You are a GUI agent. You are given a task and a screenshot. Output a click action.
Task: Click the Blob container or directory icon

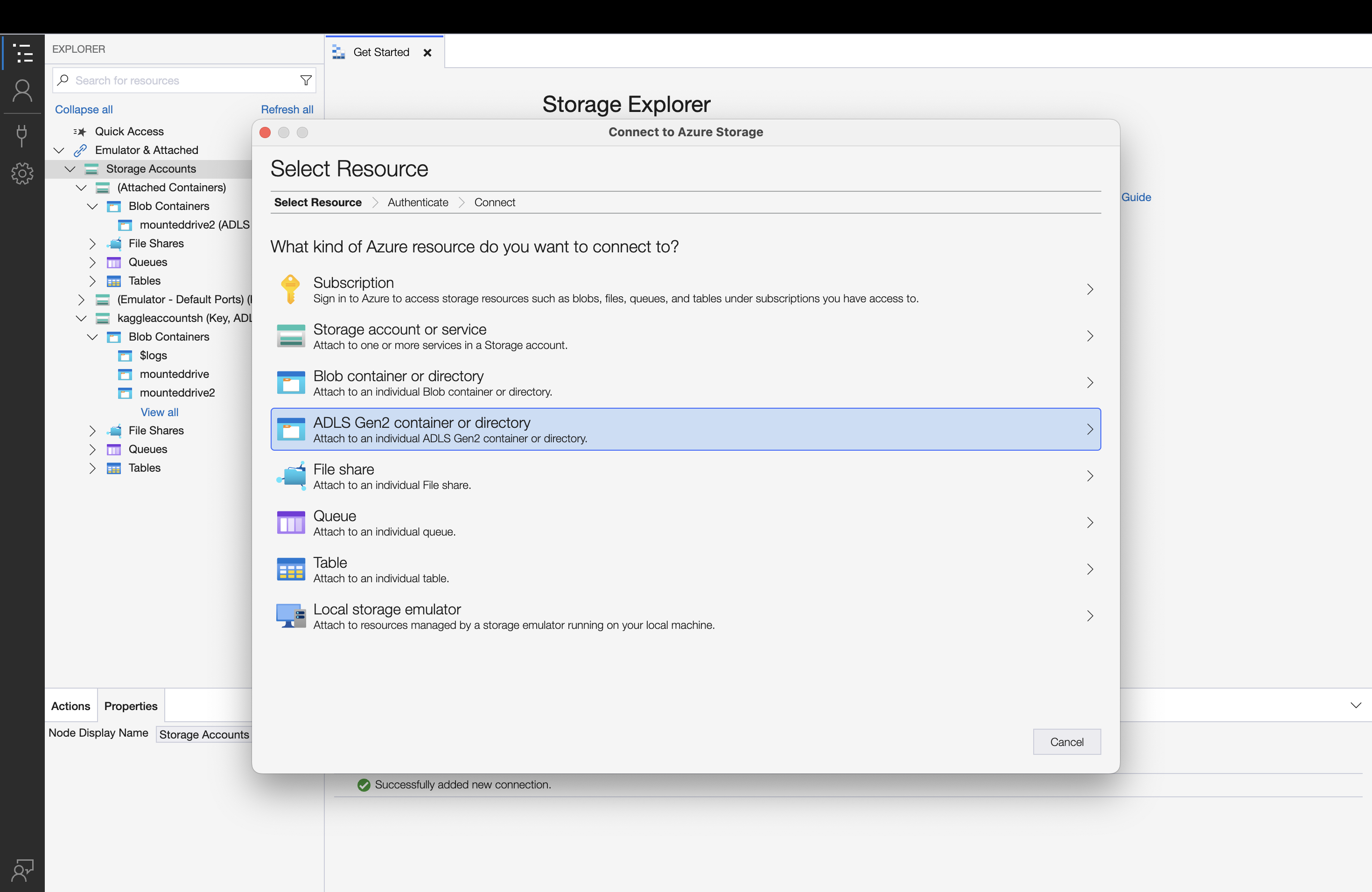coord(291,383)
